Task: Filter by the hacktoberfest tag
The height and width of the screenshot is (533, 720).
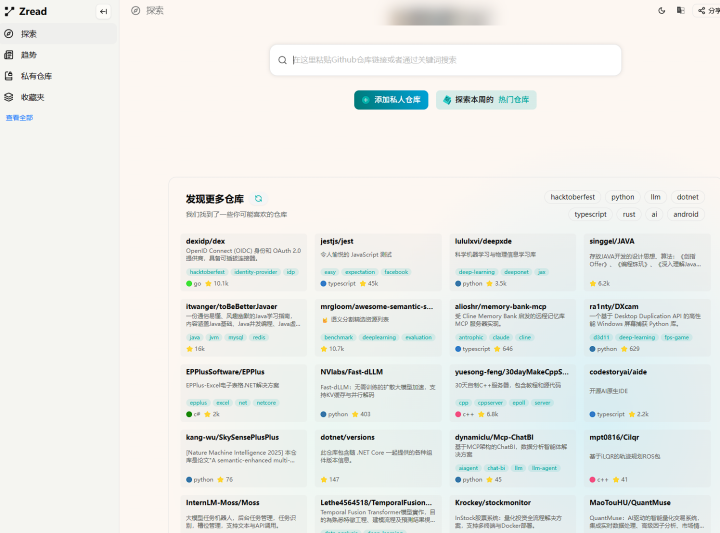Action: point(572,198)
